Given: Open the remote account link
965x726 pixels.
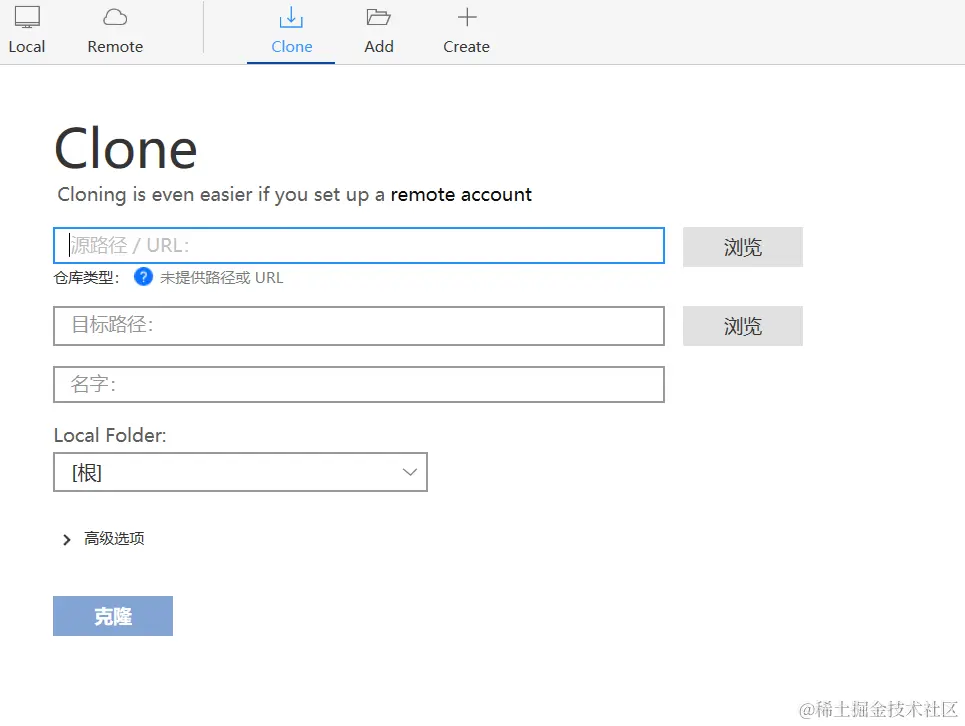Looking at the screenshot, I should pos(461,194).
